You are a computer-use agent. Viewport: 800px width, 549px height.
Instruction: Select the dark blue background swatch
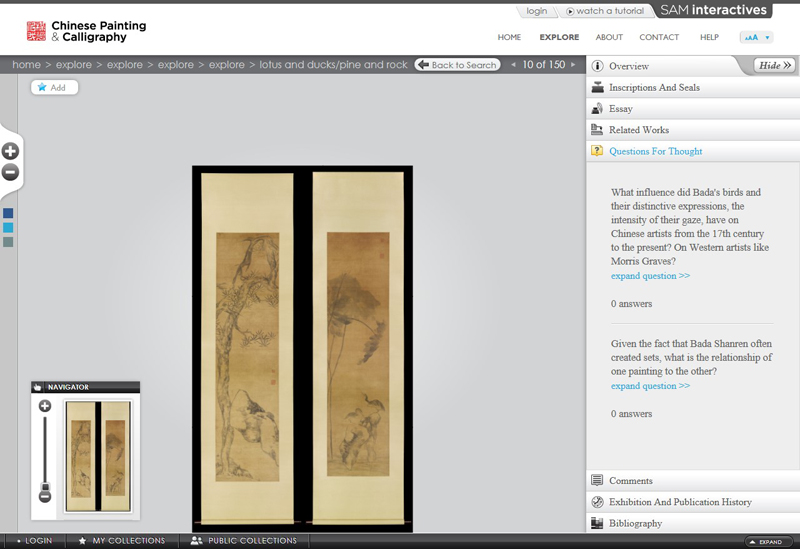(8, 213)
